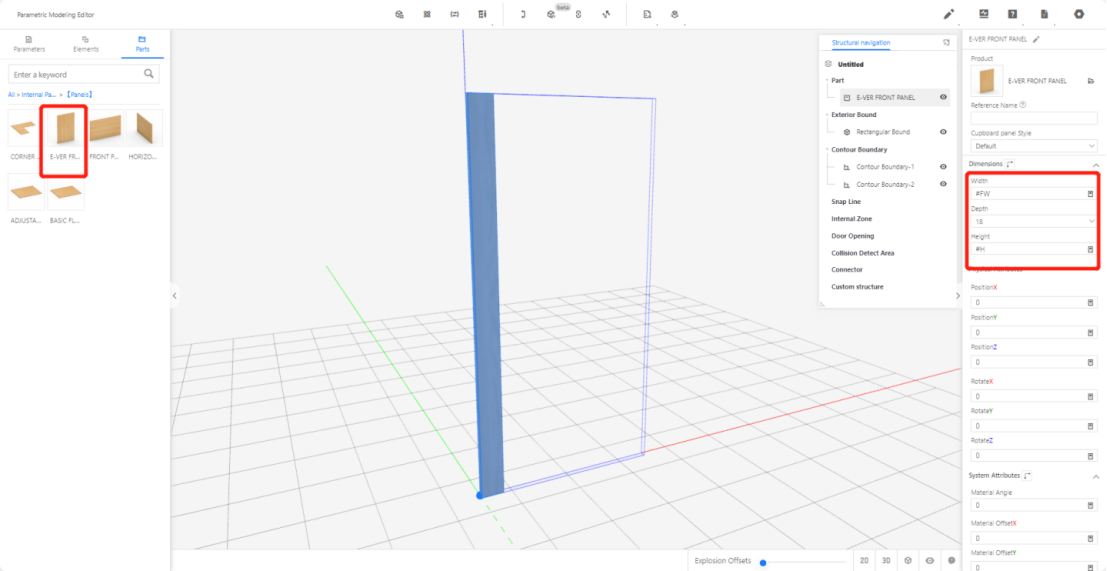Click calculator icon in Width field
The image size is (1107, 571).
pyautogui.click(x=1090, y=194)
